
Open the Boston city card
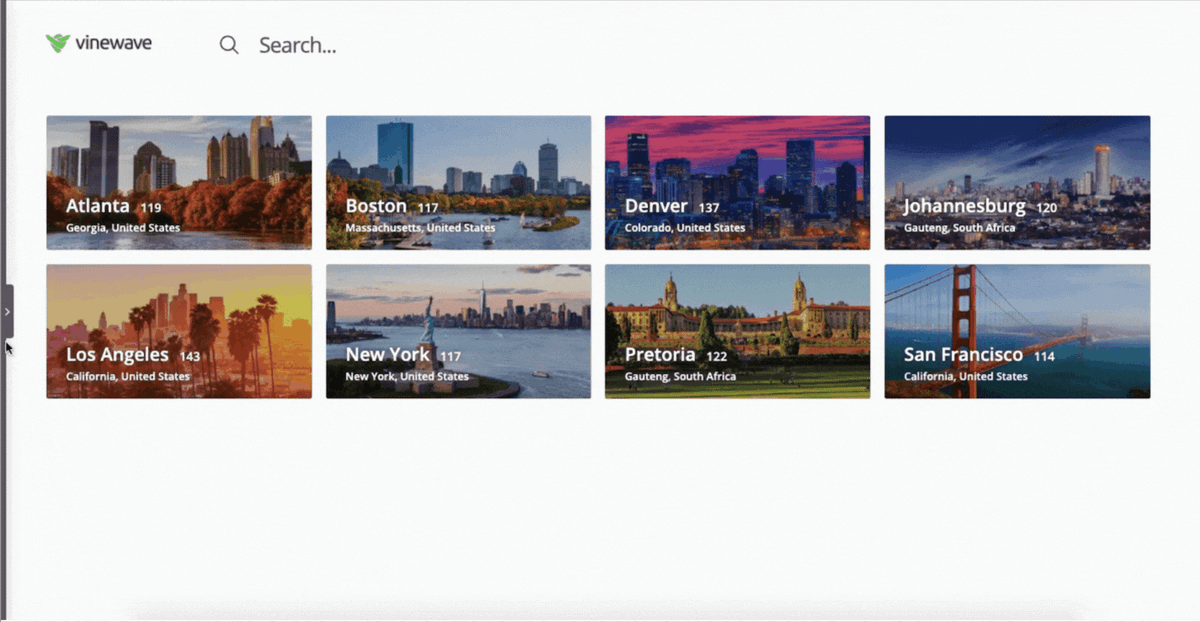pyautogui.click(x=458, y=182)
